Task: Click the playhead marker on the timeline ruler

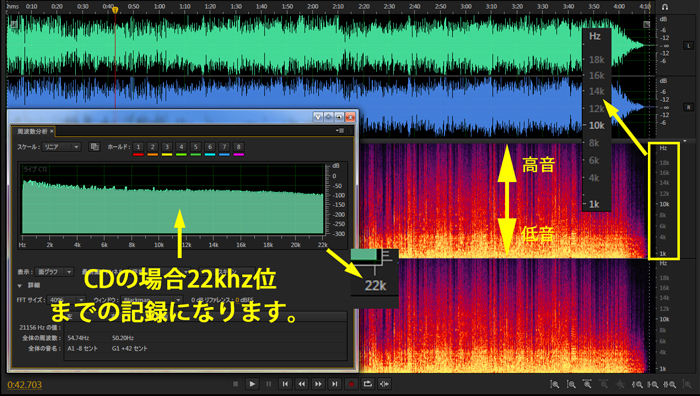Action: 115,10
